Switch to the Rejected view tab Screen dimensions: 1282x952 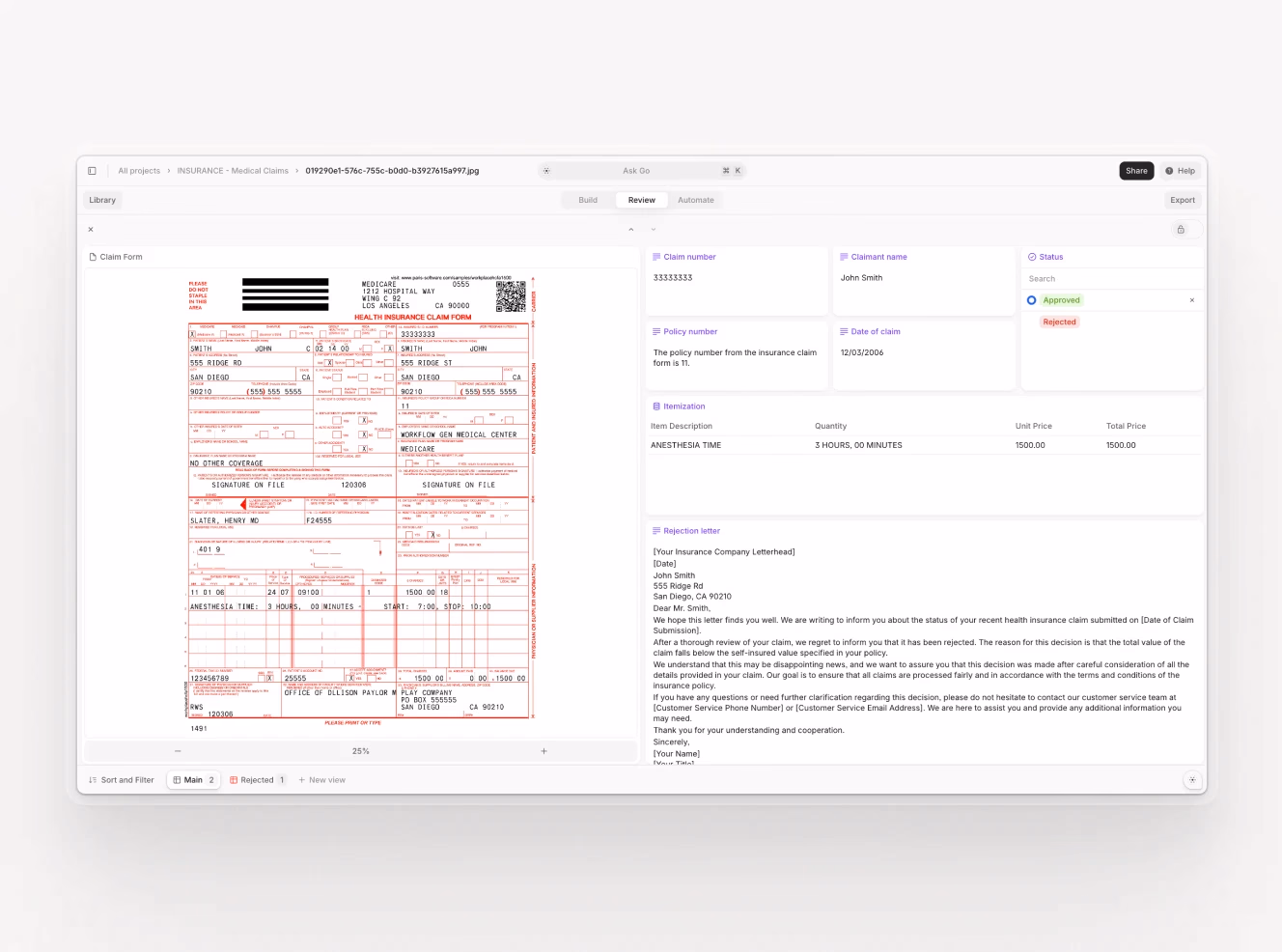[x=257, y=780]
